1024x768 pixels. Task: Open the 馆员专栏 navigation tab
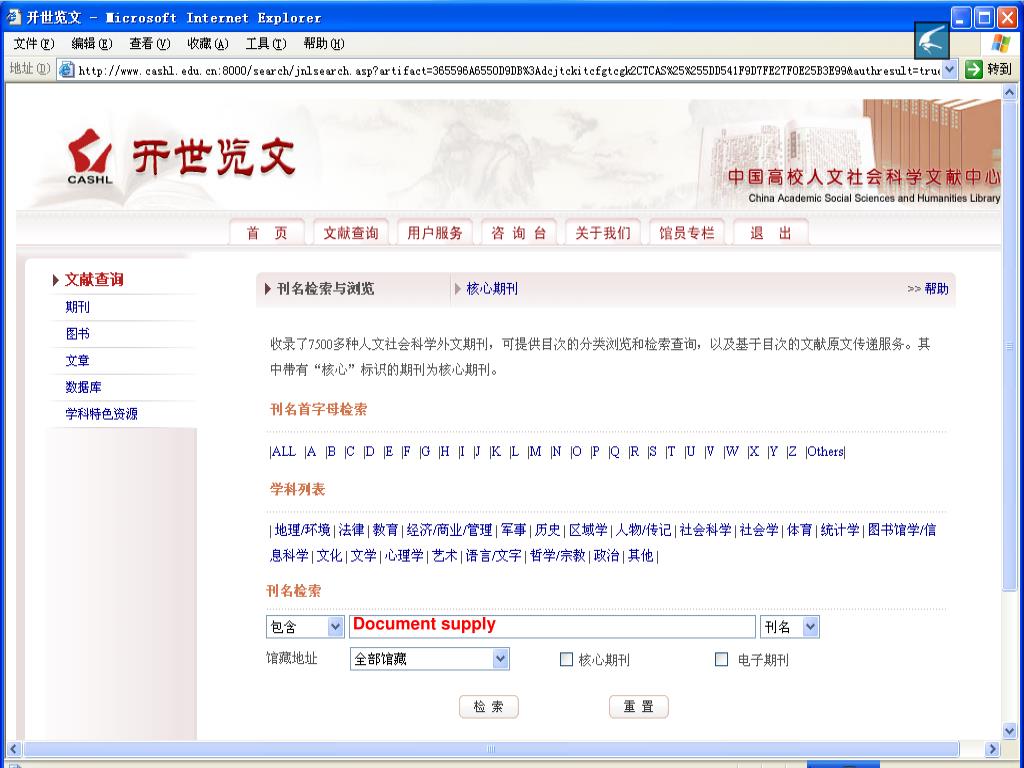pos(686,233)
